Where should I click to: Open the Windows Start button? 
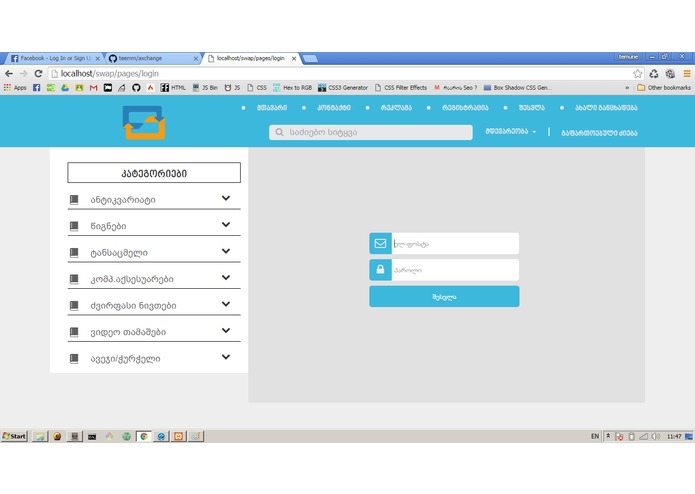tap(14, 436)
